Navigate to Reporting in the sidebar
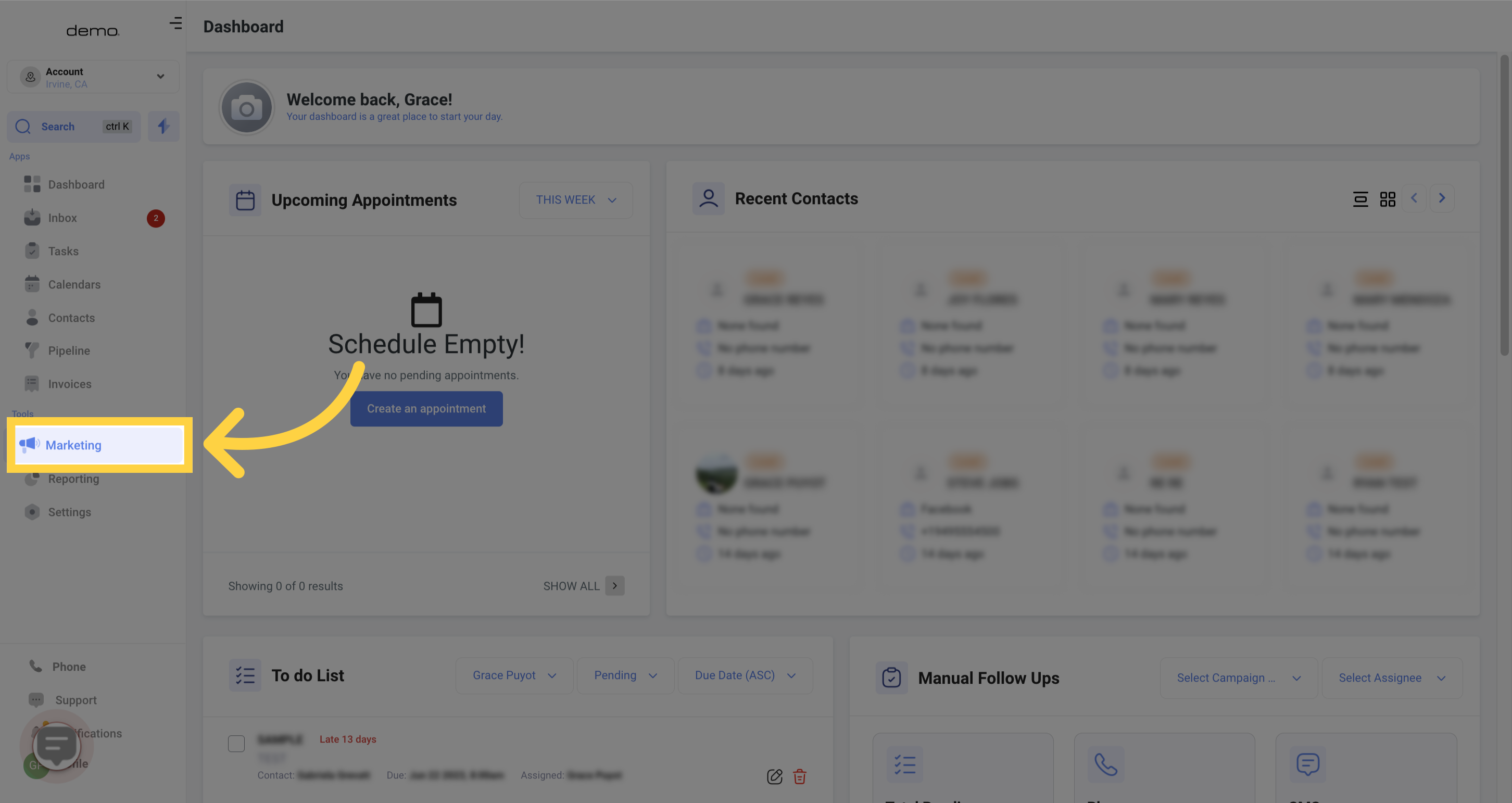 [x=73, y=479]
